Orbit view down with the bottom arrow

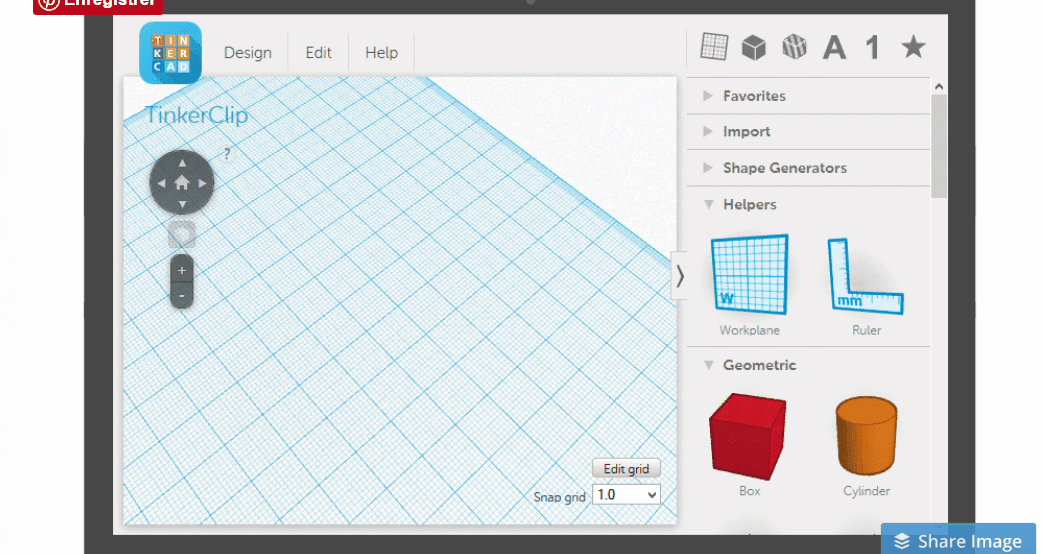click(x=182, y=204)
